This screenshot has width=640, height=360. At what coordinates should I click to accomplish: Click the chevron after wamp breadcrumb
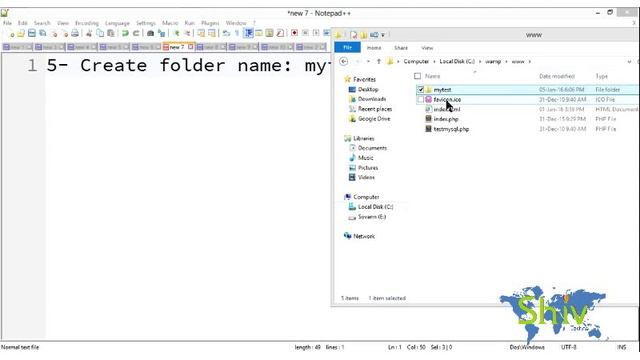506,62
